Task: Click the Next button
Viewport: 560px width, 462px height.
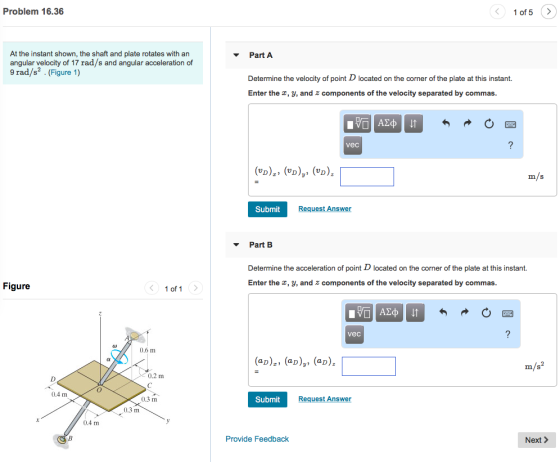Action: (536, 440)
